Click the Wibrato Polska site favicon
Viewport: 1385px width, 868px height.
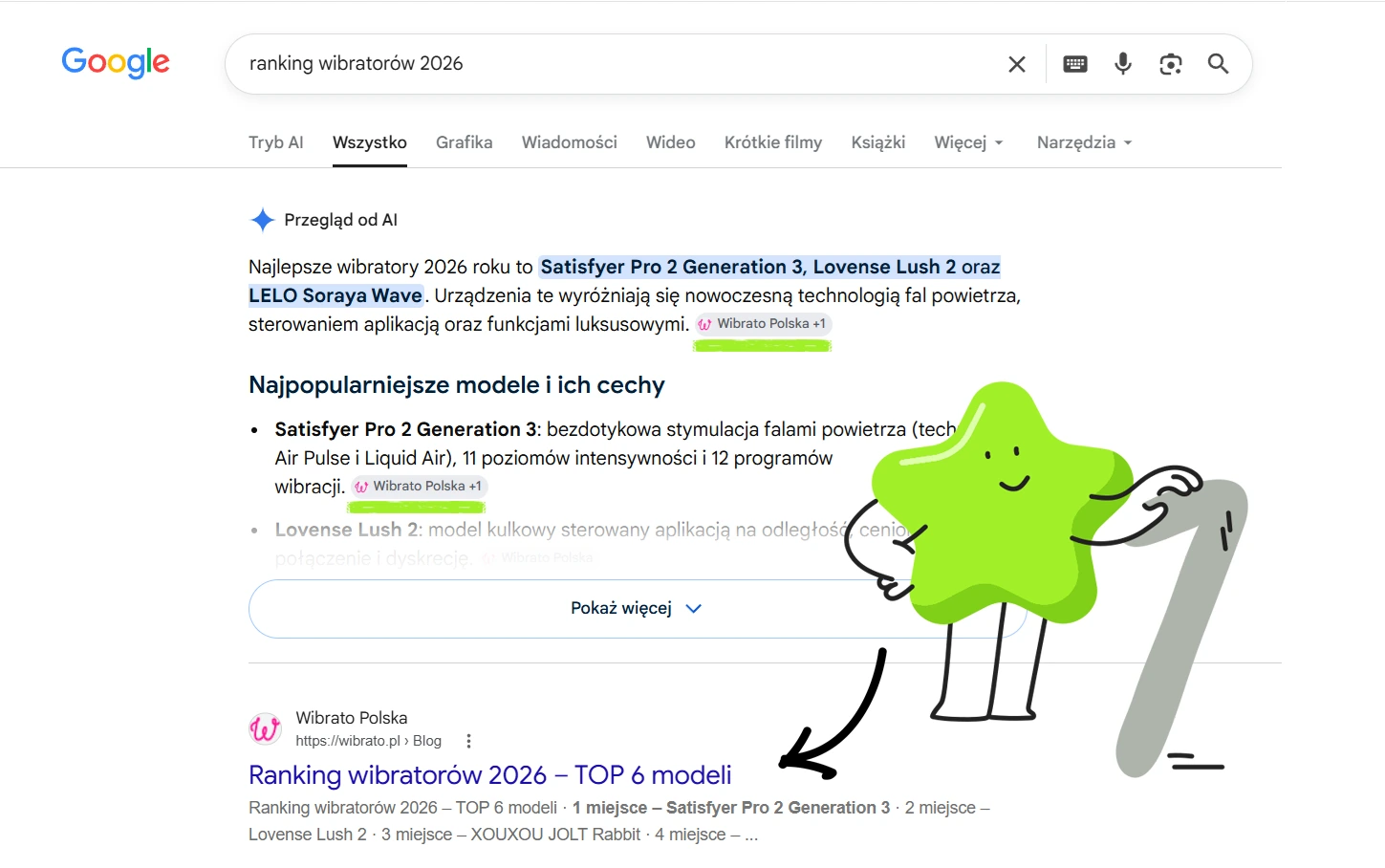point(266,729)
